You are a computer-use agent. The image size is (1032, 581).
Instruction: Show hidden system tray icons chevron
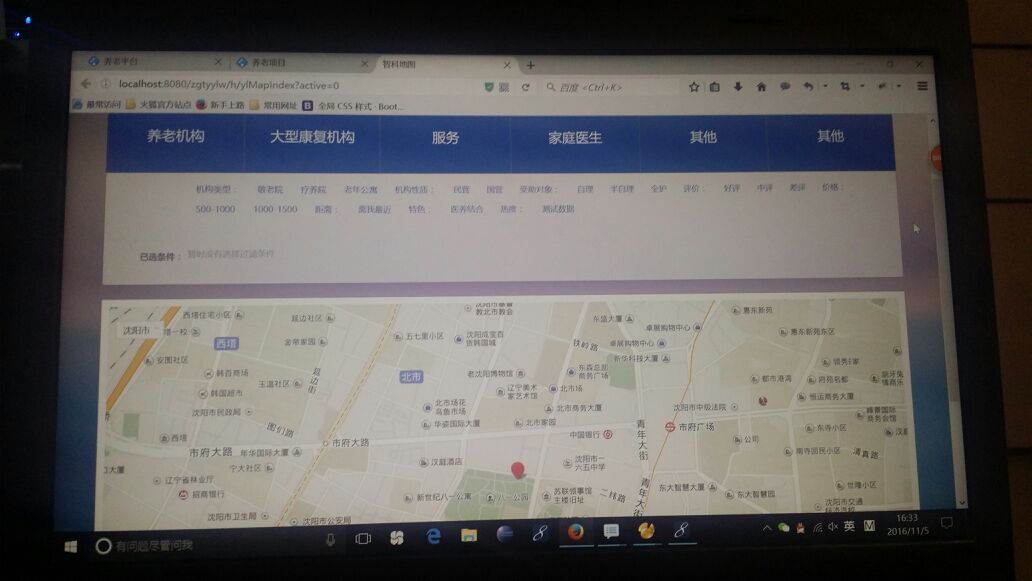pyautogui.click(x=767, y=528)
